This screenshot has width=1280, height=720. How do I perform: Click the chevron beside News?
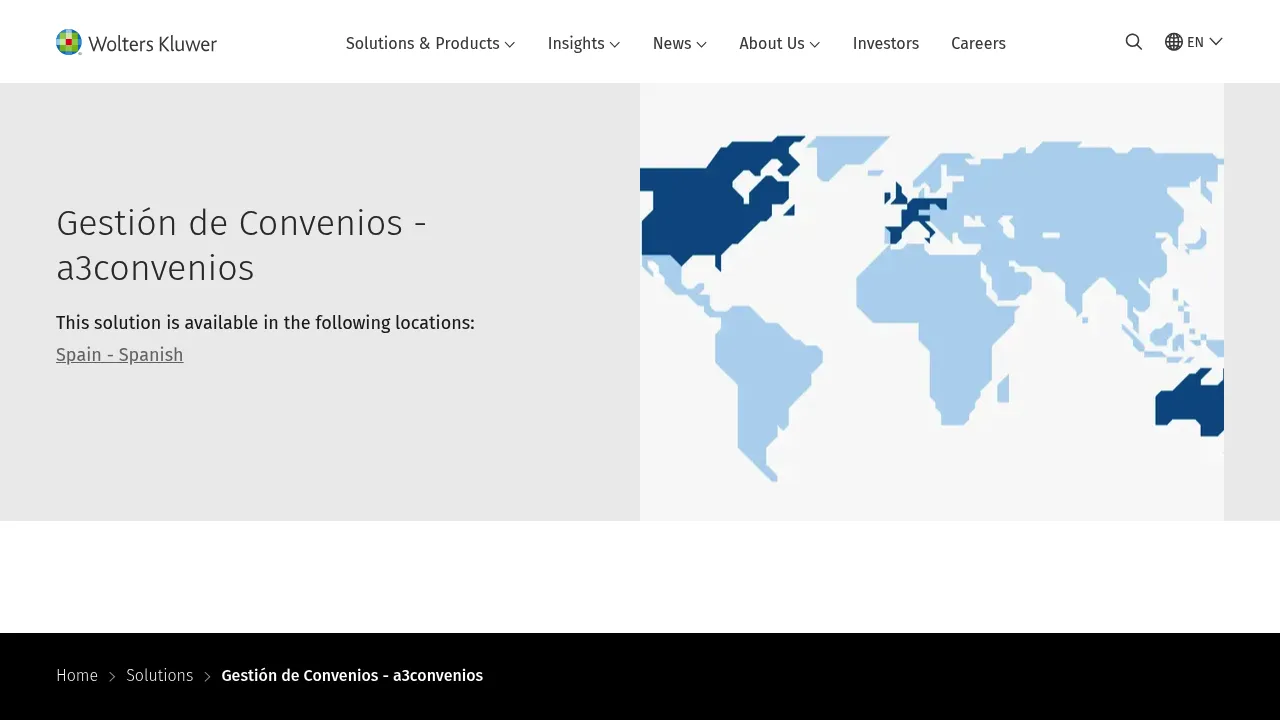pos(702,44)
